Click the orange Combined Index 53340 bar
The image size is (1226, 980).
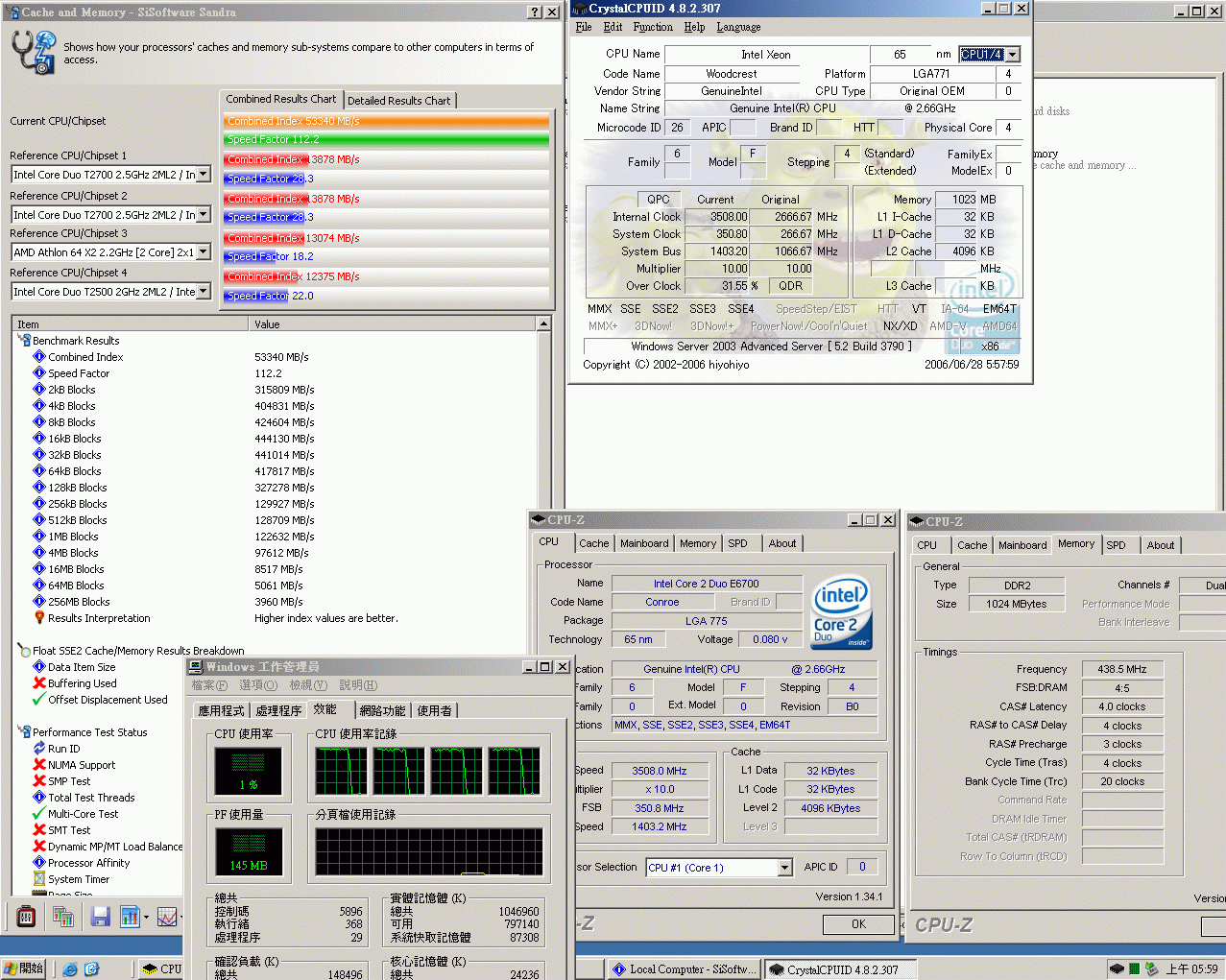coord(386,121)
